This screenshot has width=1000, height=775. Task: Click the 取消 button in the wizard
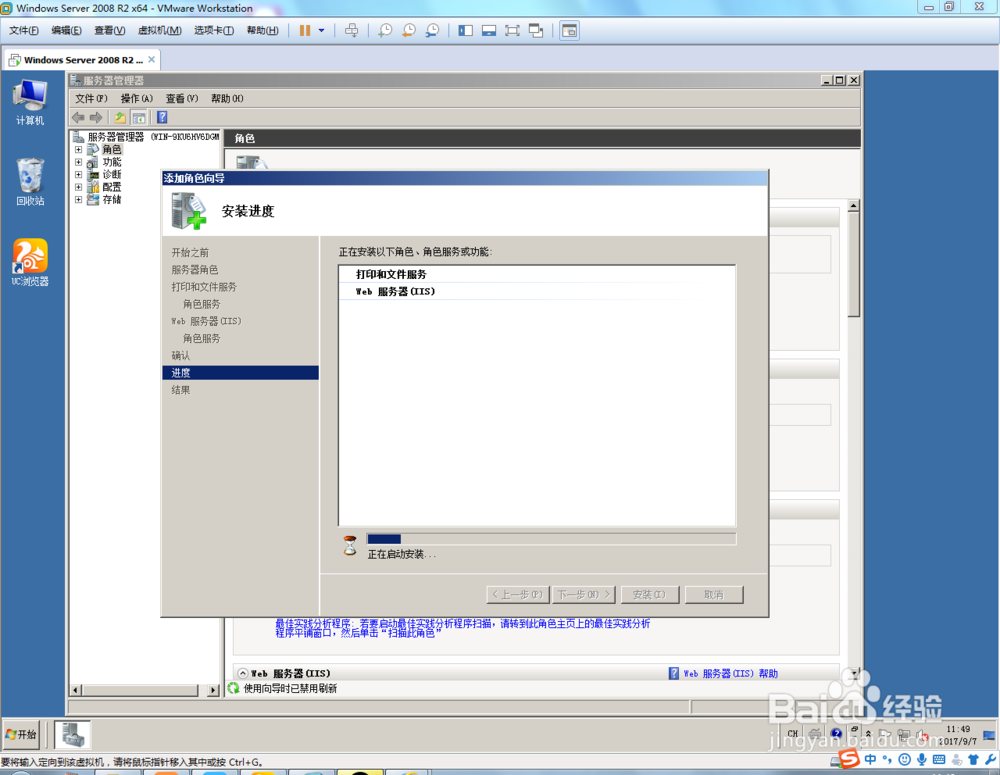(x=714, y=594)
